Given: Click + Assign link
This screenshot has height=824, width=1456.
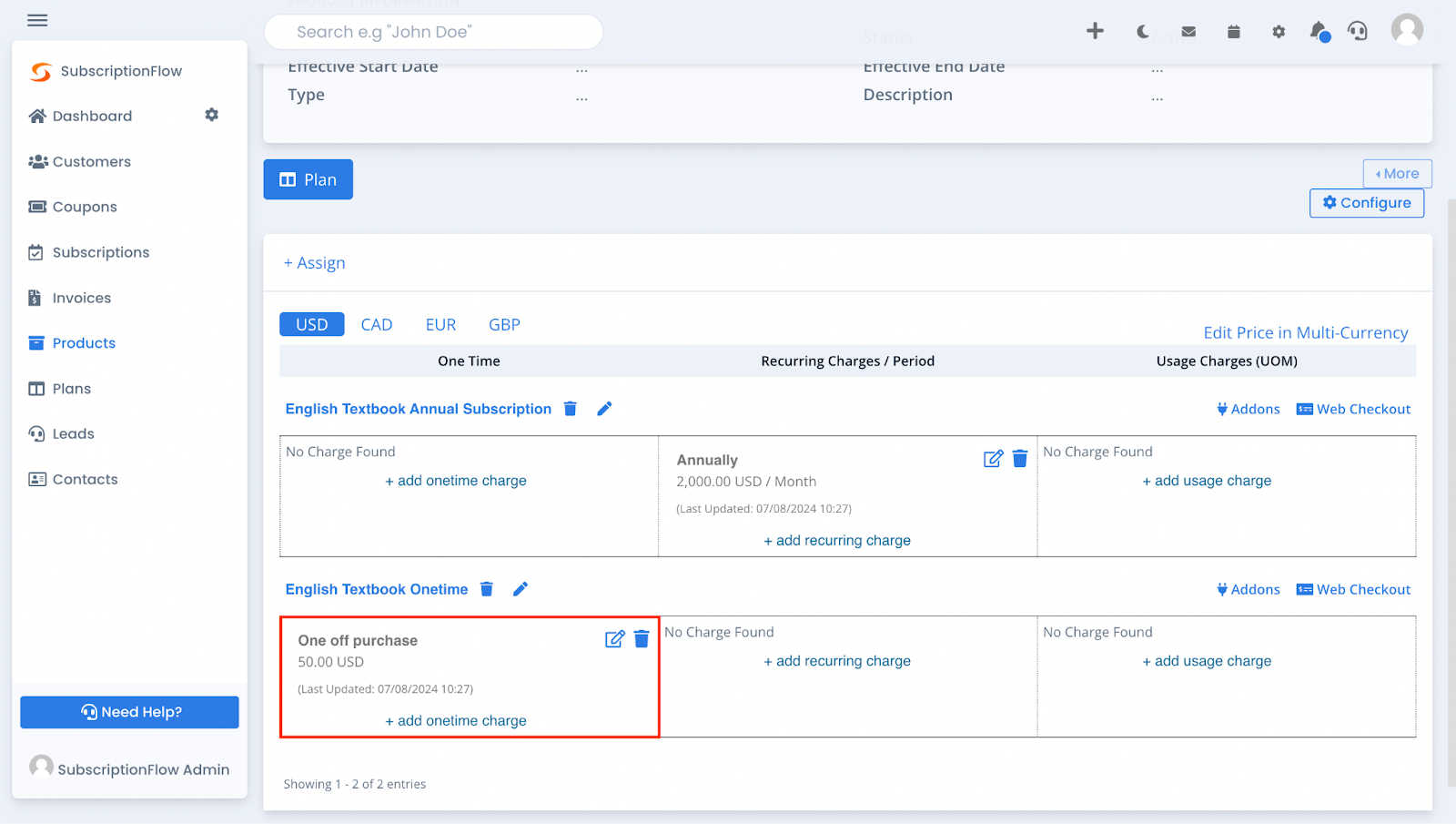Looking at the screenshot, I should tap(315, 263).
